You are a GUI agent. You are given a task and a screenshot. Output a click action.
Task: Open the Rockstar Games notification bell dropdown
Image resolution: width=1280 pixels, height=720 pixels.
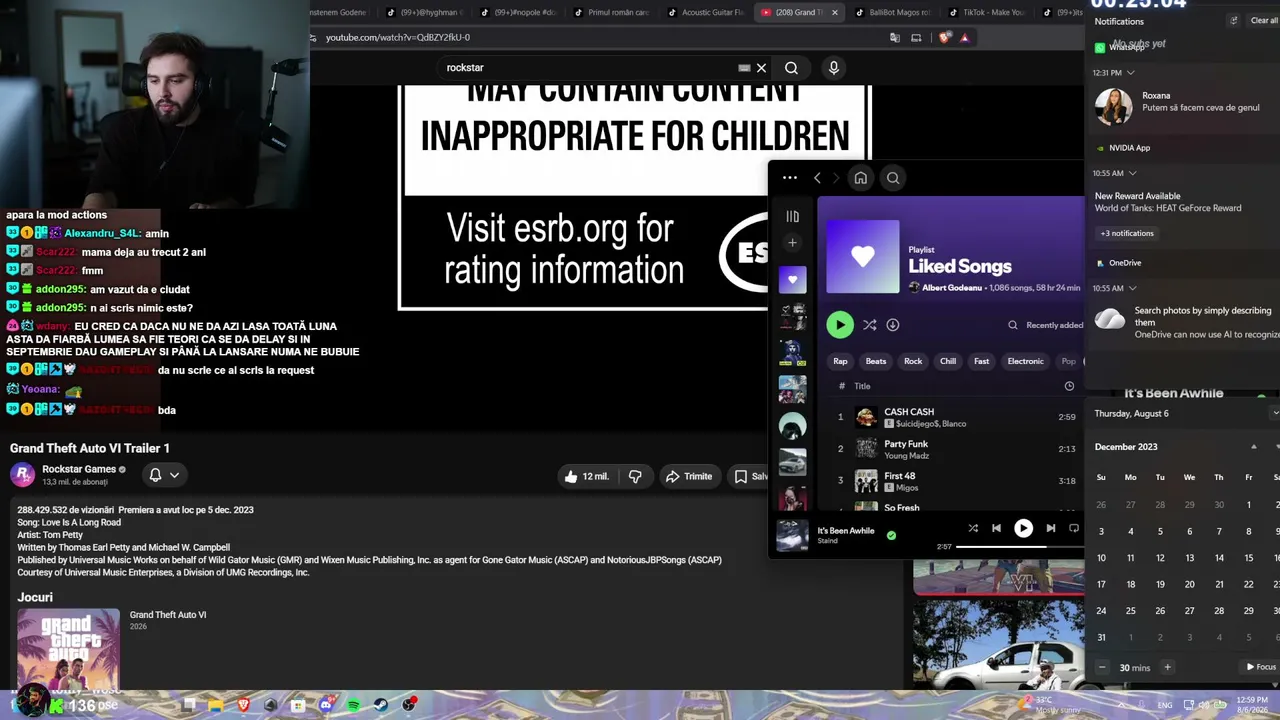[164, 475]
